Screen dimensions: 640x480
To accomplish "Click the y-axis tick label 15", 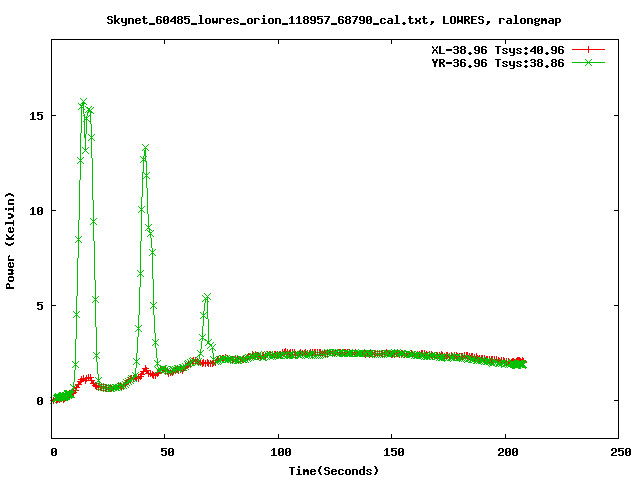I will (x=36, y=116).
